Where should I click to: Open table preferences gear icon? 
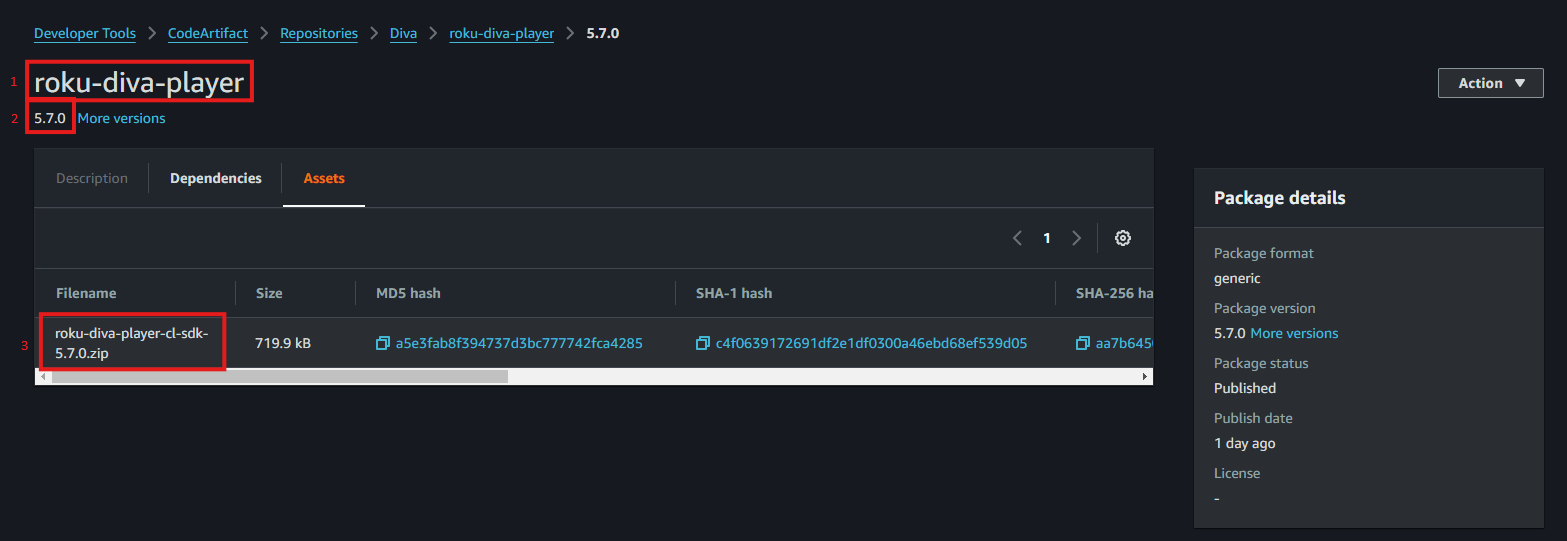pos(1123,238)
